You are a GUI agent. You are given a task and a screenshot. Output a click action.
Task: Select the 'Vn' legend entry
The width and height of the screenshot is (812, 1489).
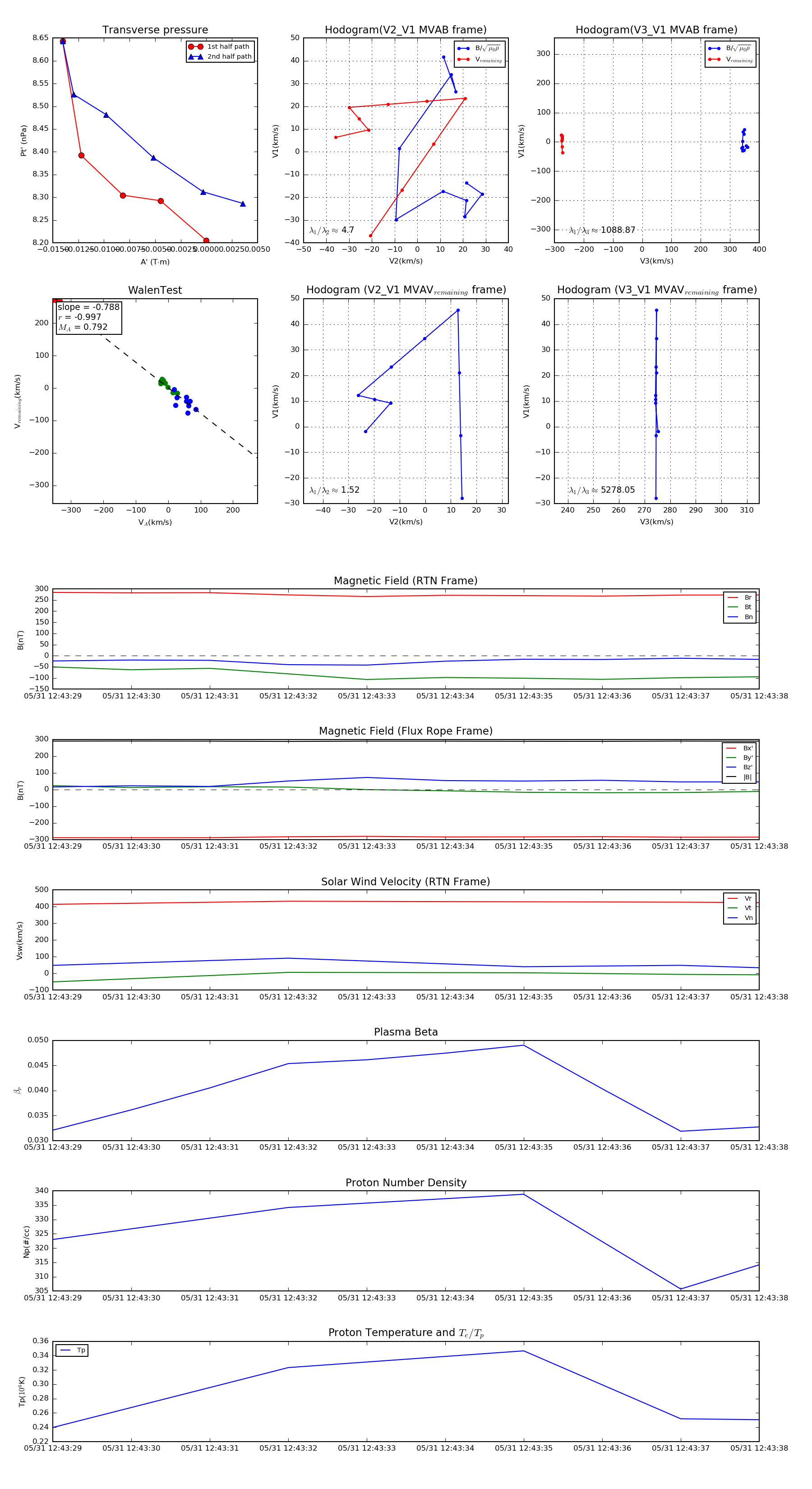740,918
